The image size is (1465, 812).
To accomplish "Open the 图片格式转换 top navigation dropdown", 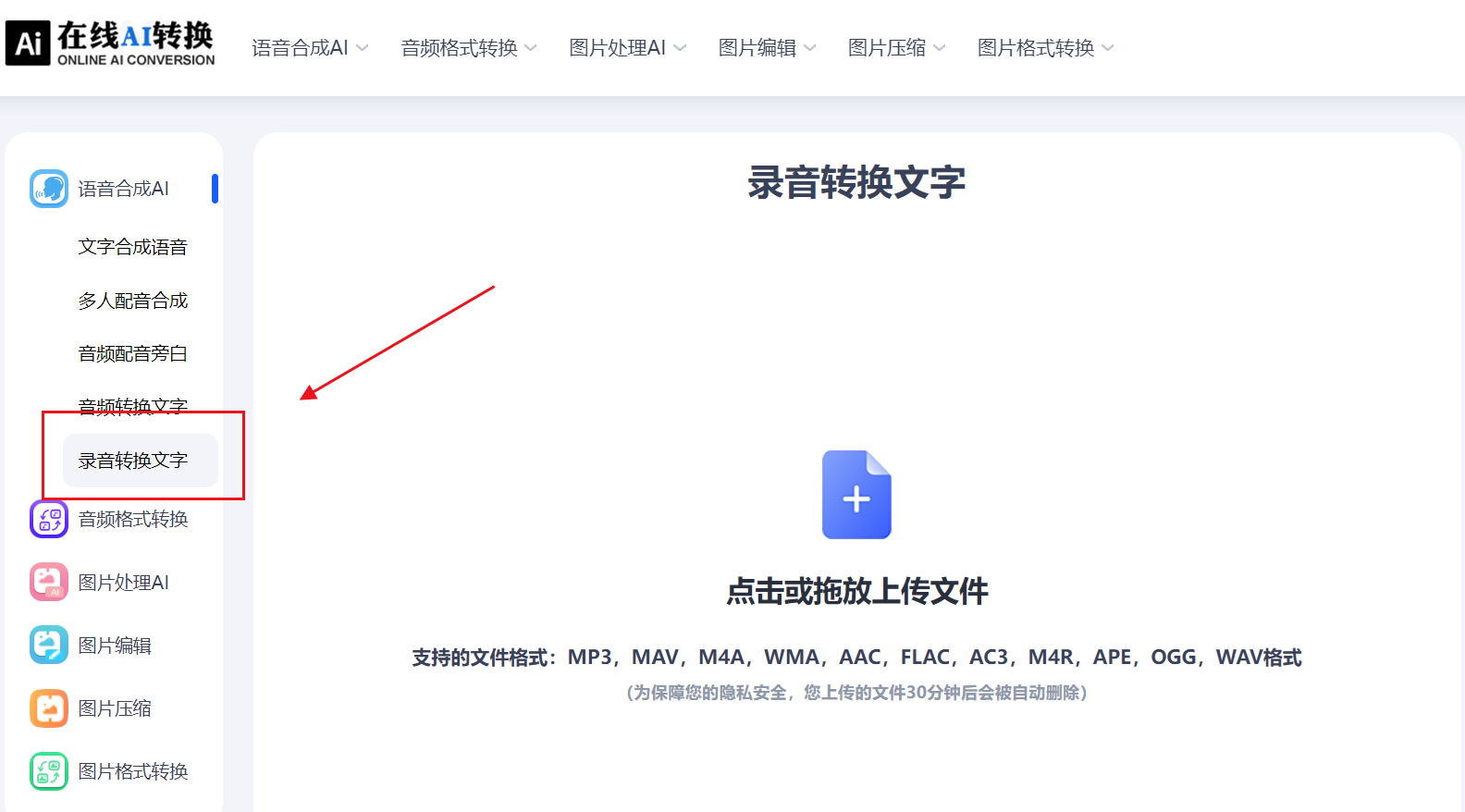I will point(1045,48).
